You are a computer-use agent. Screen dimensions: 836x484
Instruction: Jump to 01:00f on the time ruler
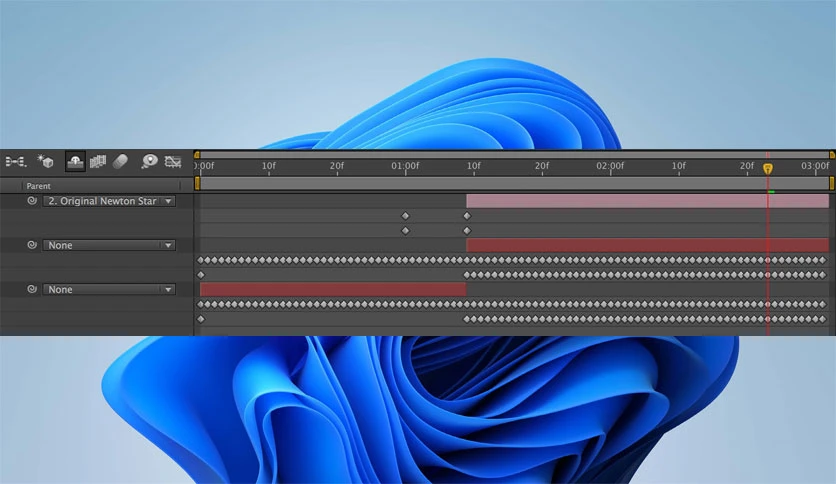coord(405,166)
